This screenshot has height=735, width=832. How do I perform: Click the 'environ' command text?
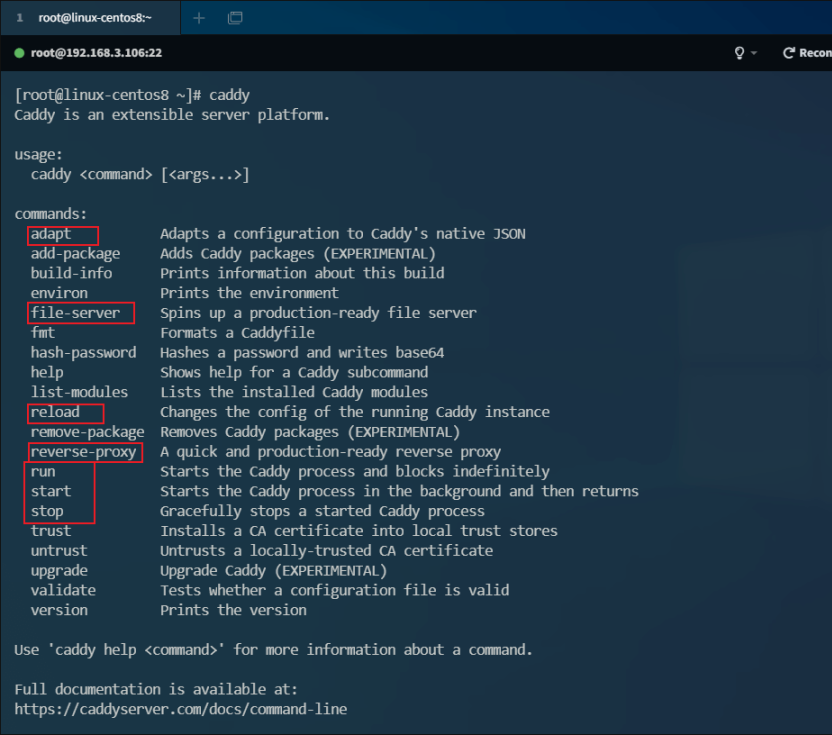pyautogui.click(x=59, y=293)
